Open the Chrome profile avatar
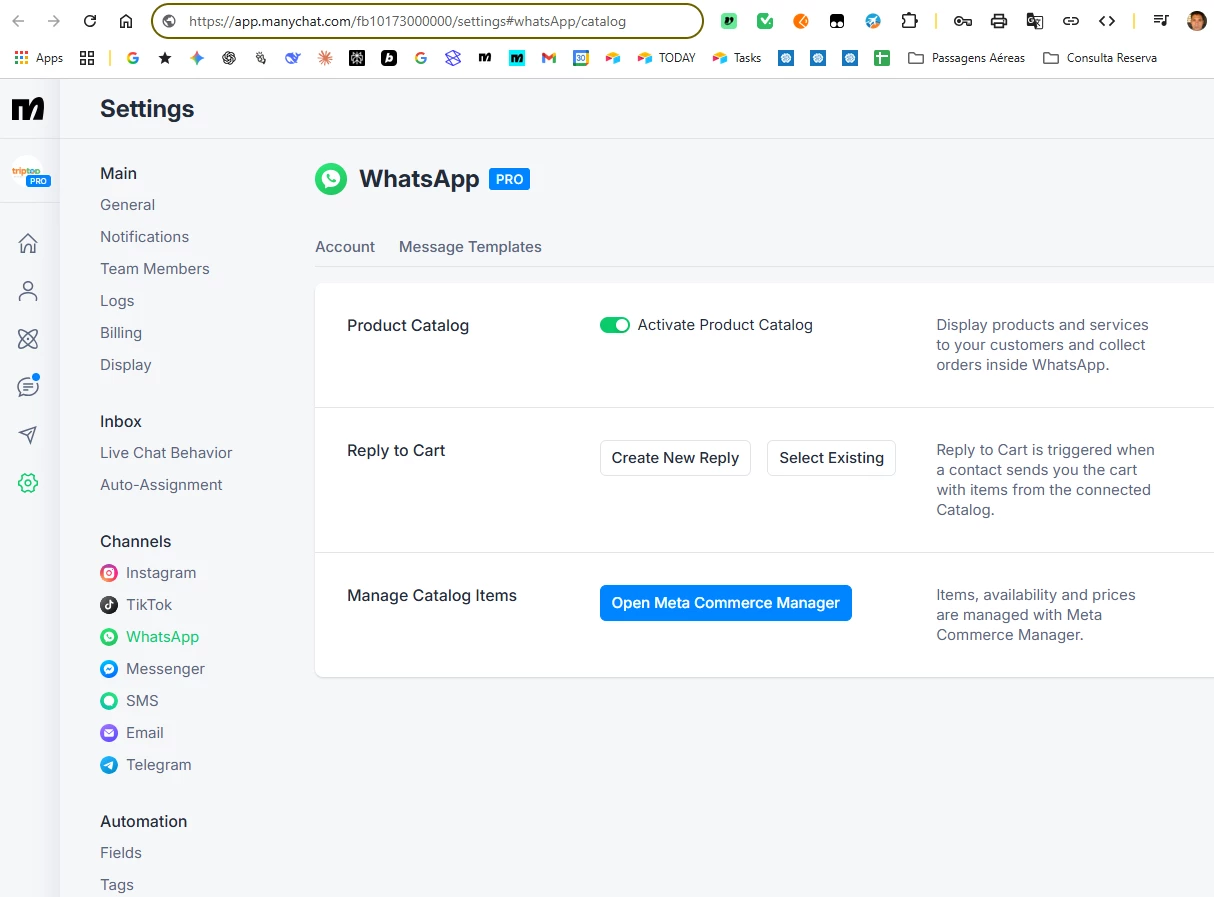This screenshot has width=1214, height=897. (1197, 21)
